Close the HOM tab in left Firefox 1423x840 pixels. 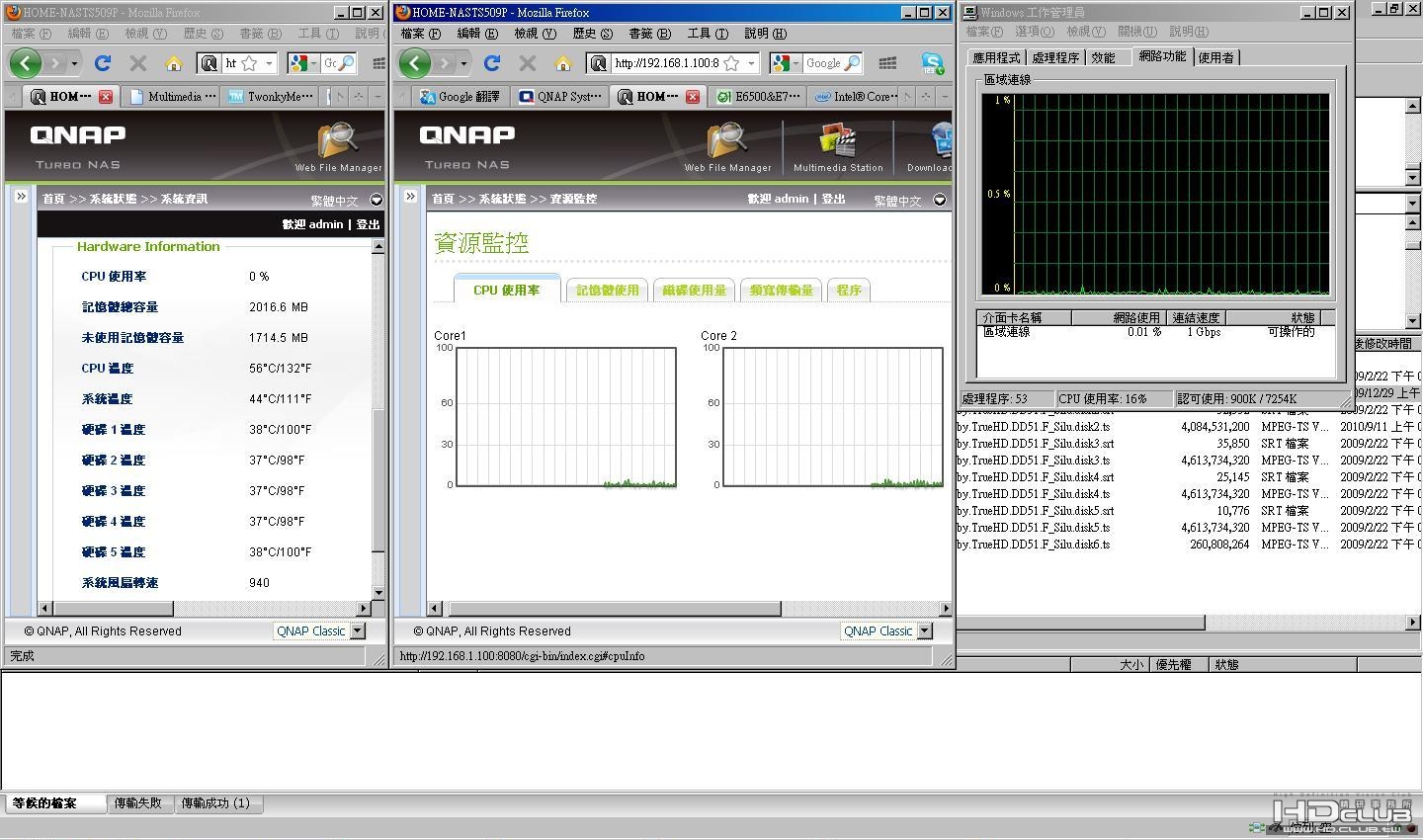[106, 97]
